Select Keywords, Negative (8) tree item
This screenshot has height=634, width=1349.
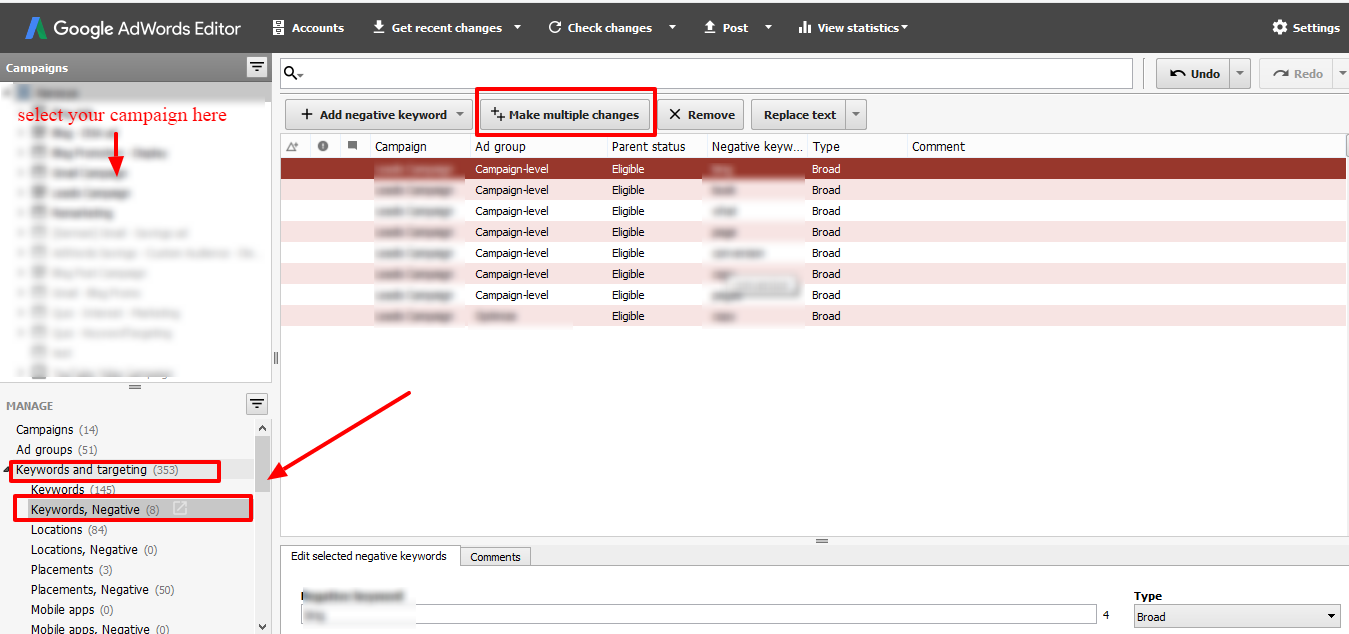point(95,510)
